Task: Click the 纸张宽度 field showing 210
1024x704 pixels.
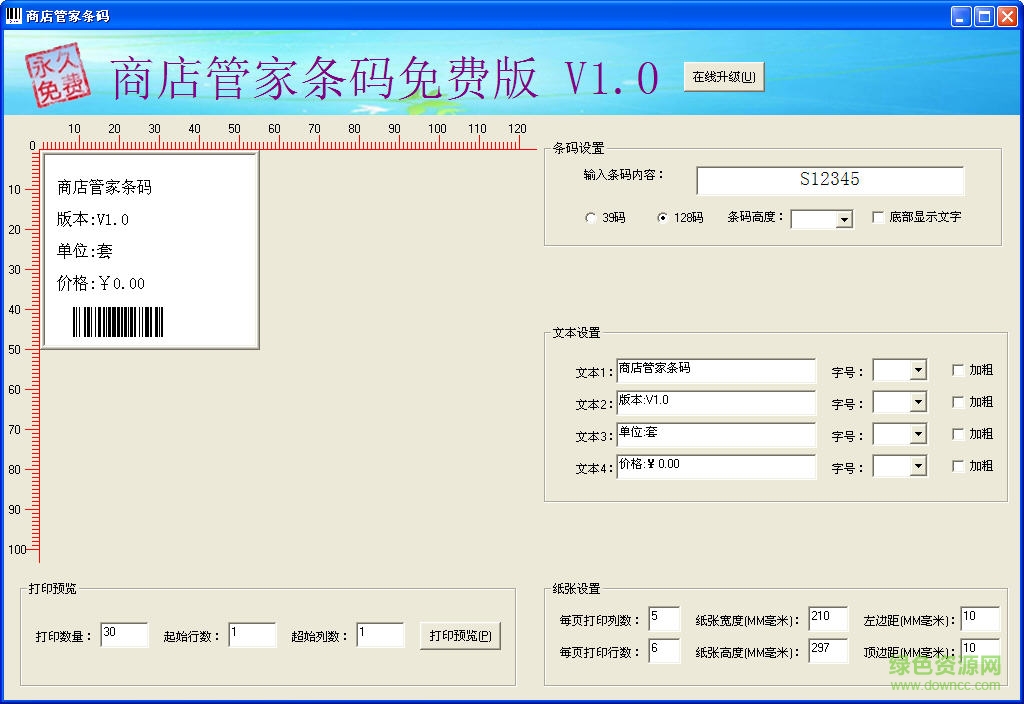Action: tap(828, 618)
